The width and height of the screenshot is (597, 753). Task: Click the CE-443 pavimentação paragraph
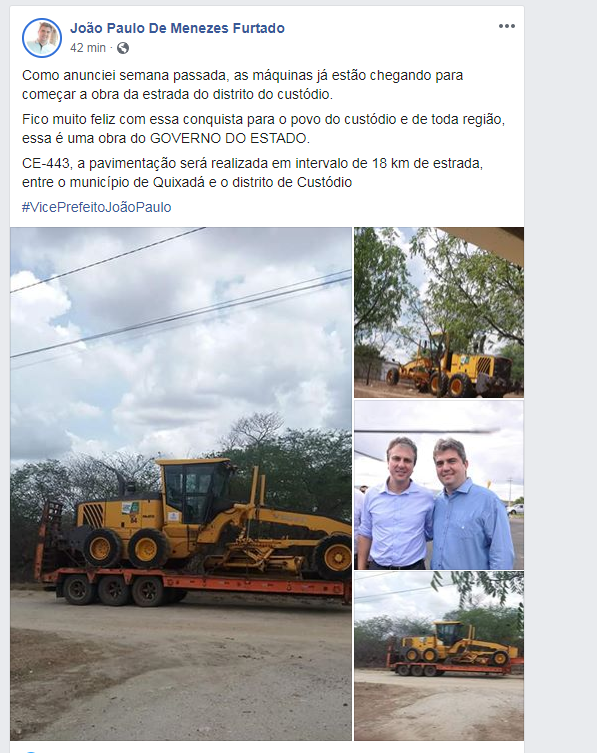(253, 173)
